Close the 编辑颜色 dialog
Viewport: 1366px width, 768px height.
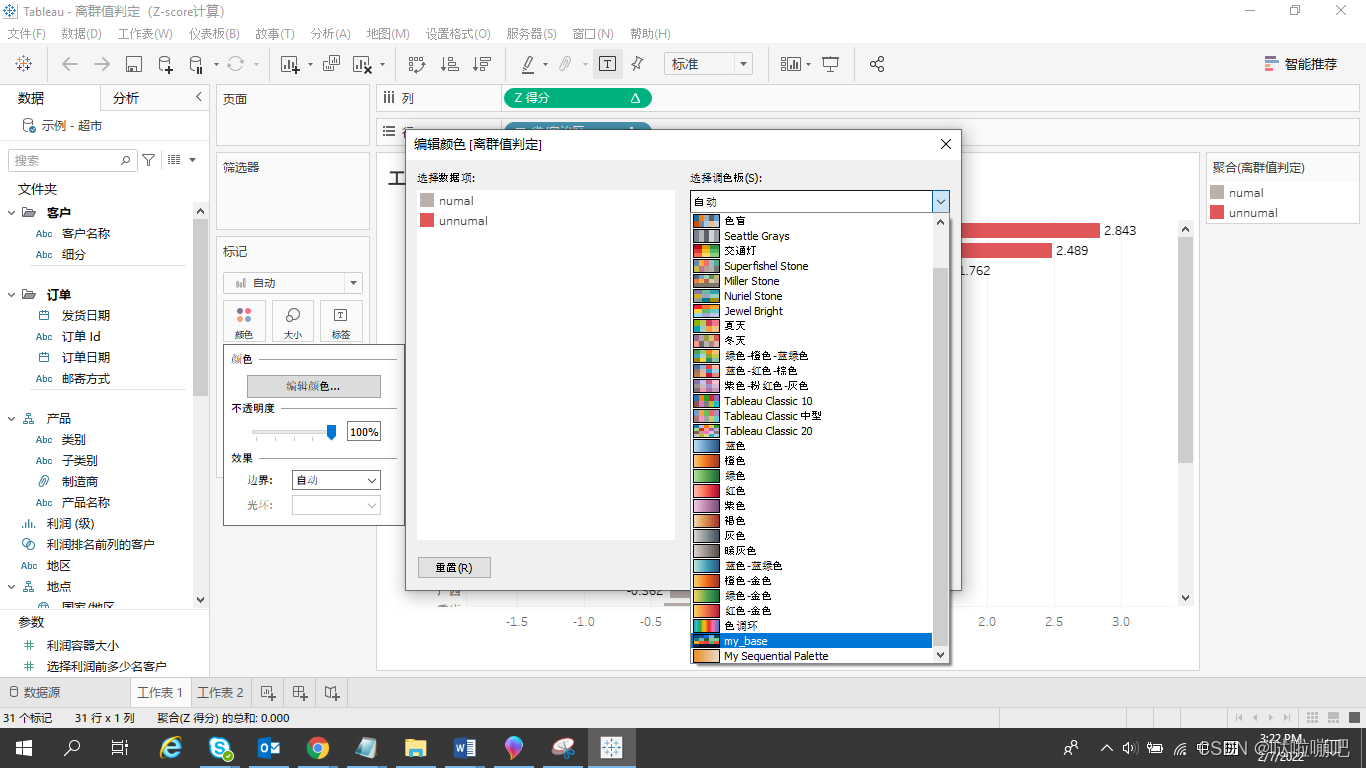(946, 144)
